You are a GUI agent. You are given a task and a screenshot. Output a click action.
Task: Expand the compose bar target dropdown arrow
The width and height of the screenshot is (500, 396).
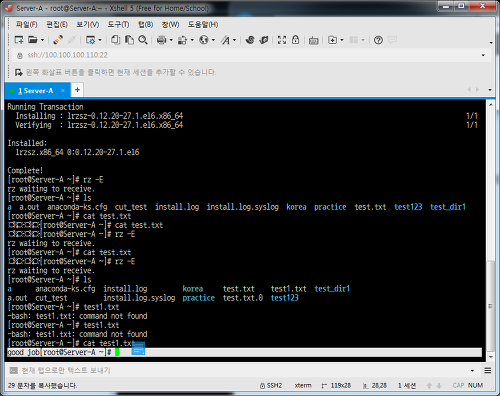[472, 371]
